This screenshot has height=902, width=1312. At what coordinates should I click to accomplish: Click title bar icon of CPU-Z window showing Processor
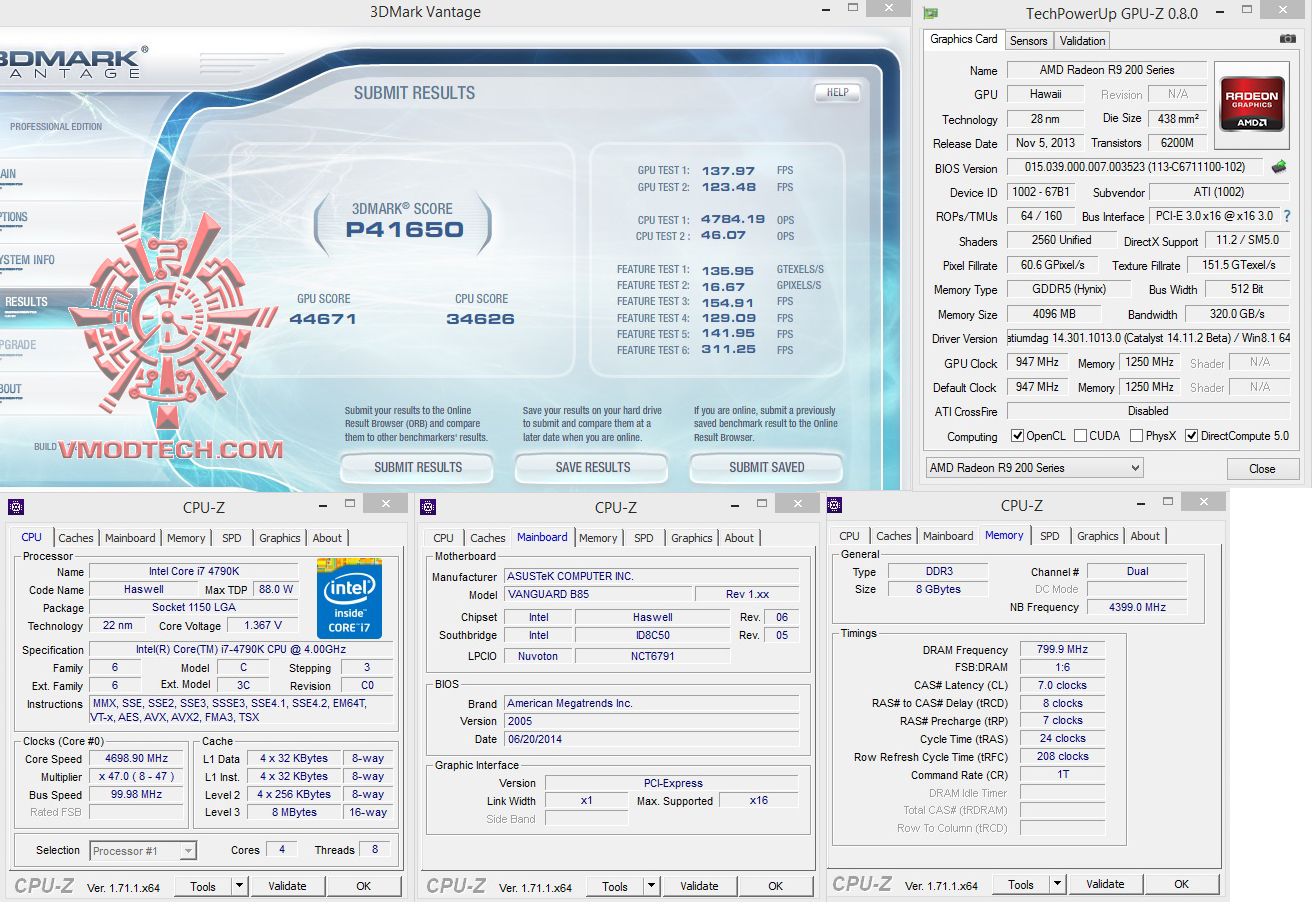(x=15, y=507)
